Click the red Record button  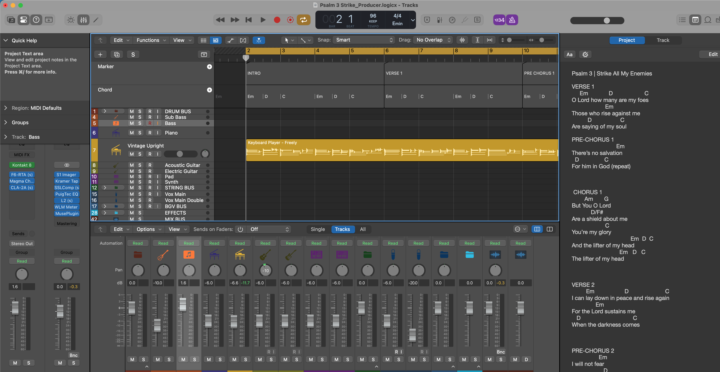pyautogui.click(x=277, y=20)
